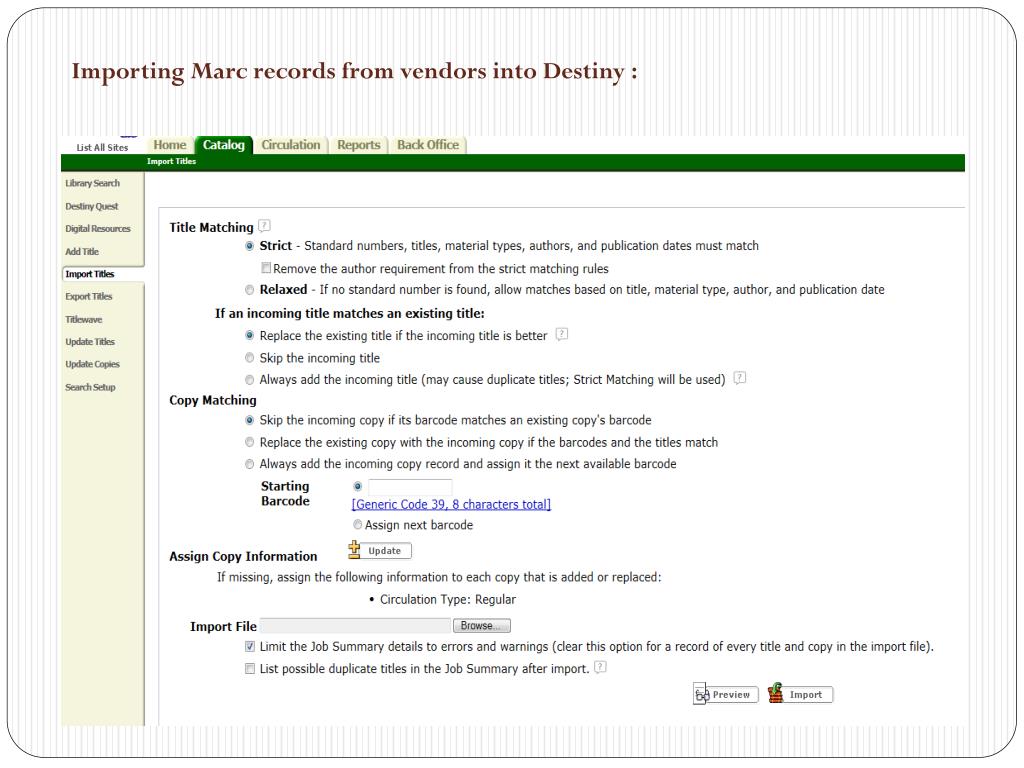Viewport: 1024px width, 768px height.
Task: Select Always add the incoming title
Action: [x=249, y=379]
